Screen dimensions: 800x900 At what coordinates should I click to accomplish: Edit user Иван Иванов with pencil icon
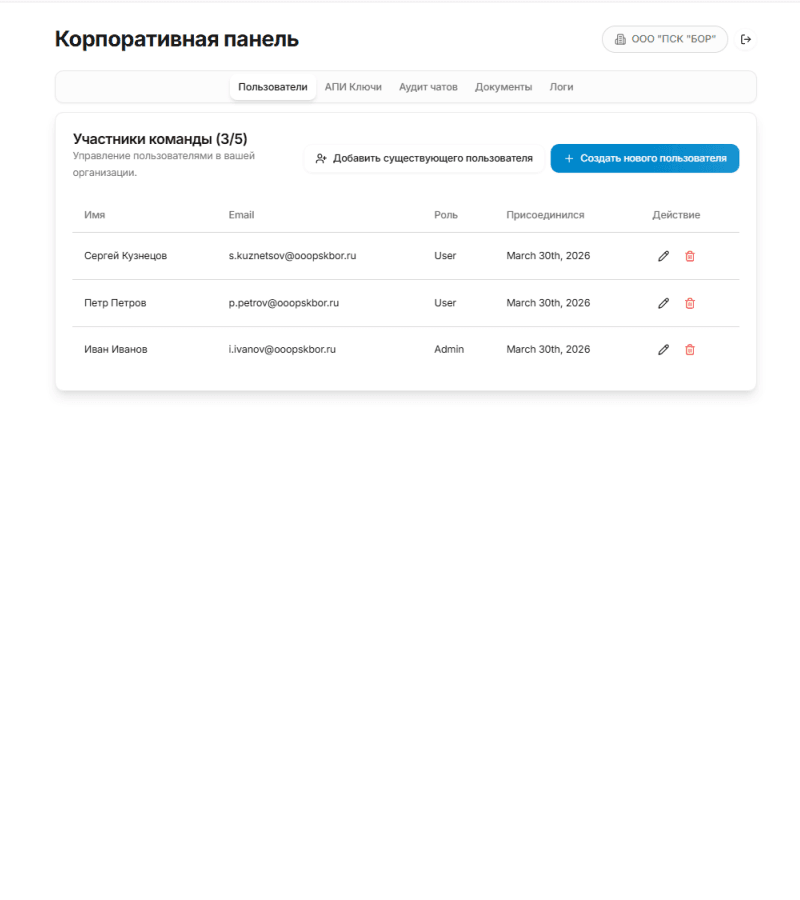point(663,350)
